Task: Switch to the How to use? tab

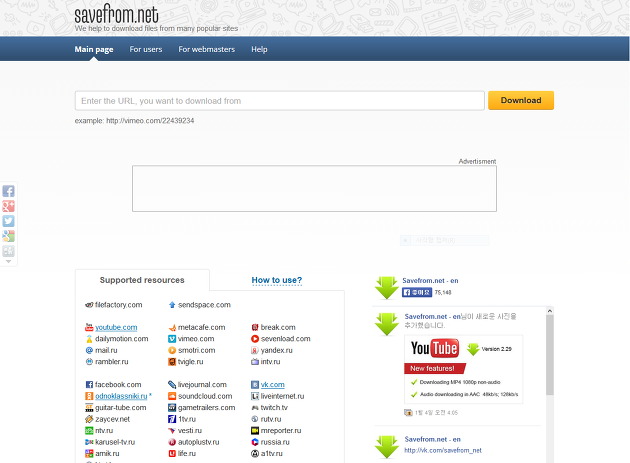Action: click(277, 280)
